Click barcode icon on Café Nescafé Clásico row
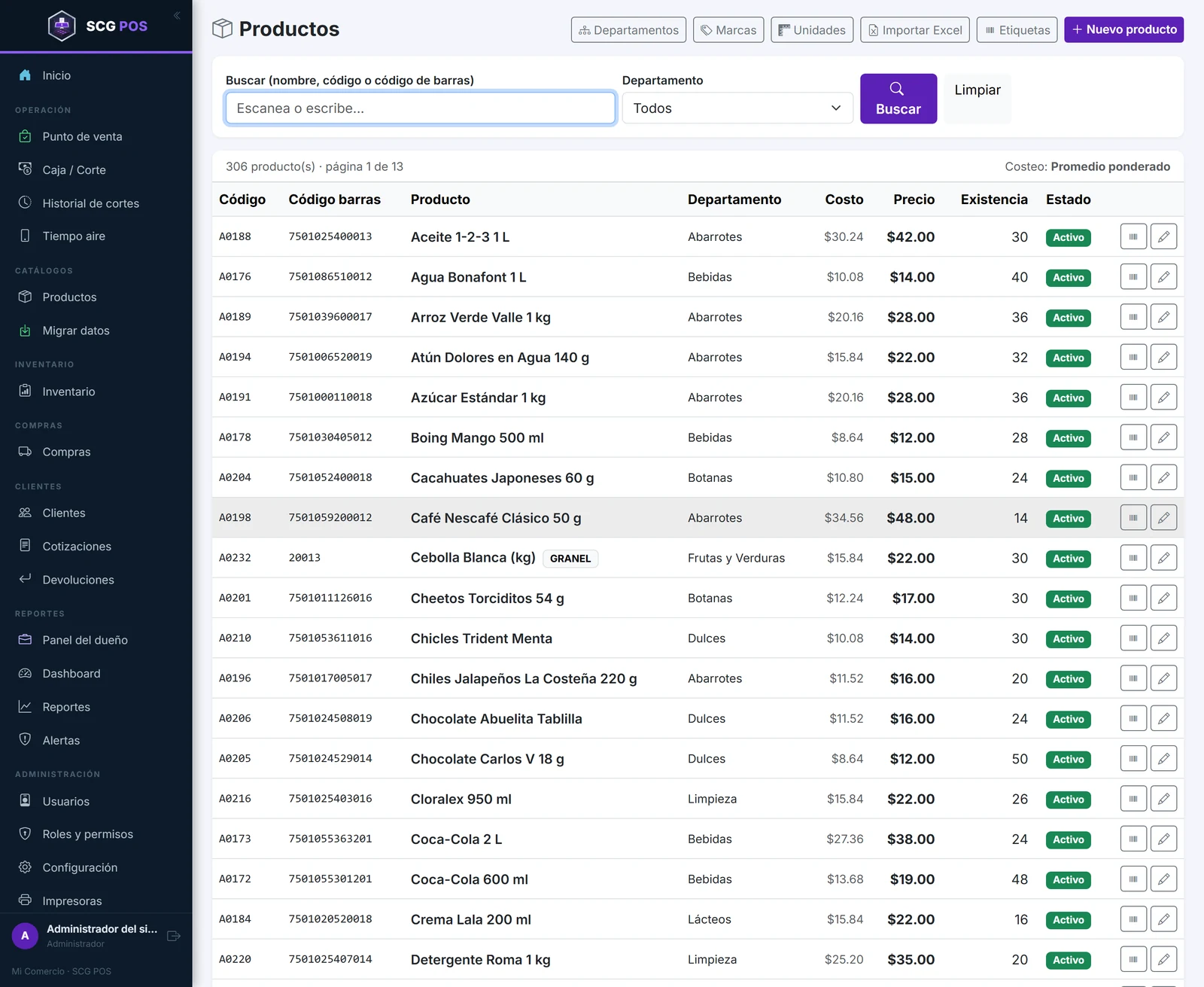 [1133, 518]
